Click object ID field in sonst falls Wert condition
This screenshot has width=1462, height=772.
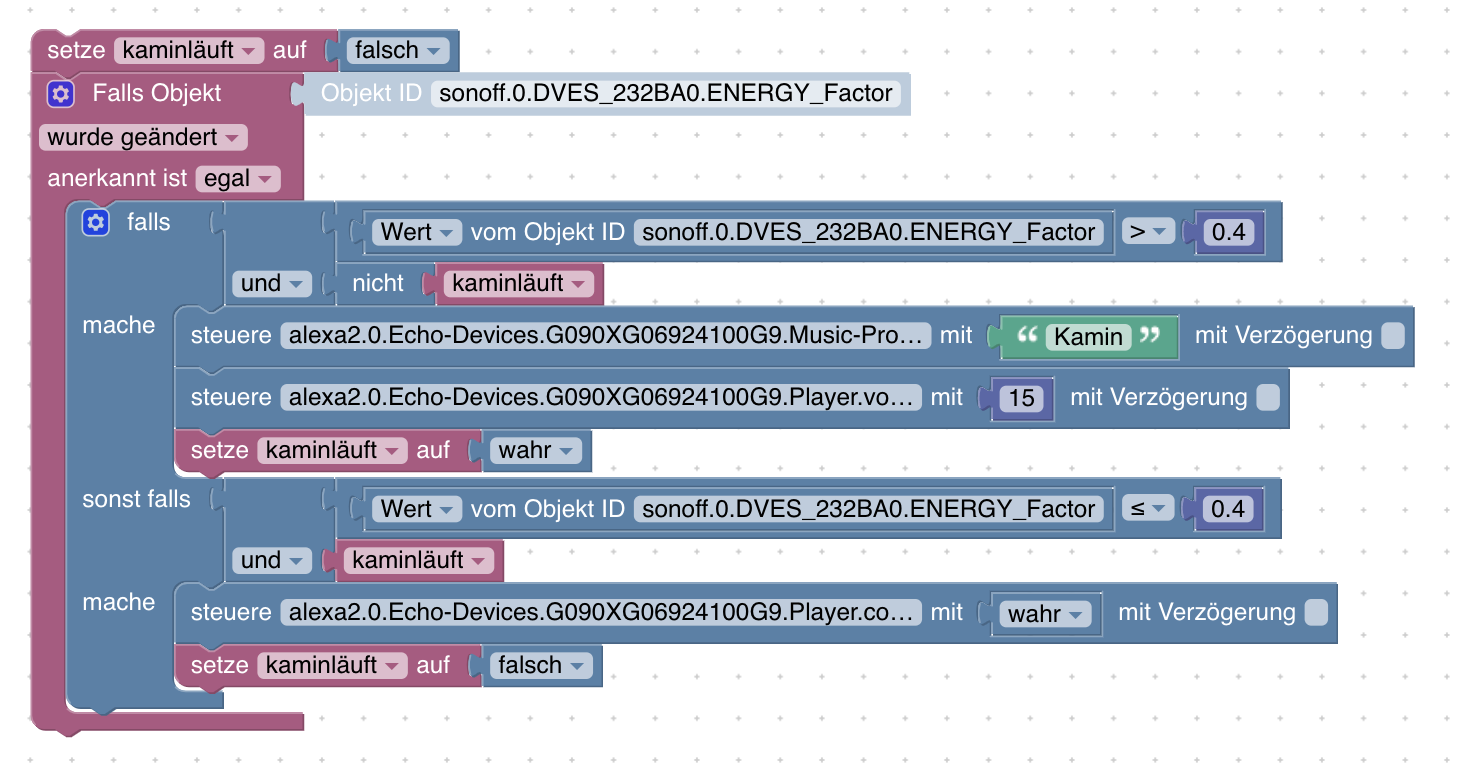click(x=869, y=509)
